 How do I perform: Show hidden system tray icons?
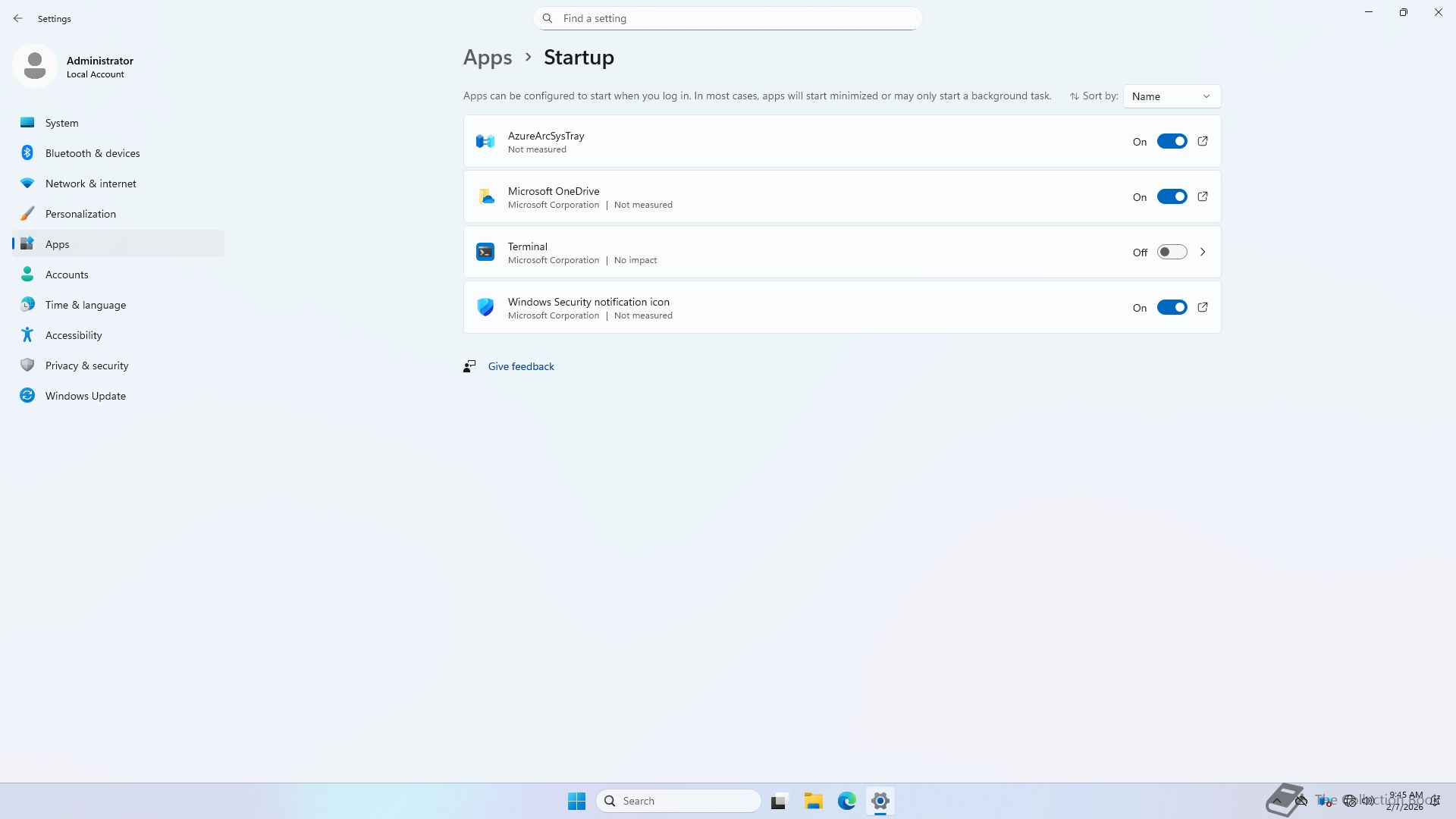pyautogui.click(x=1277, y=801)
